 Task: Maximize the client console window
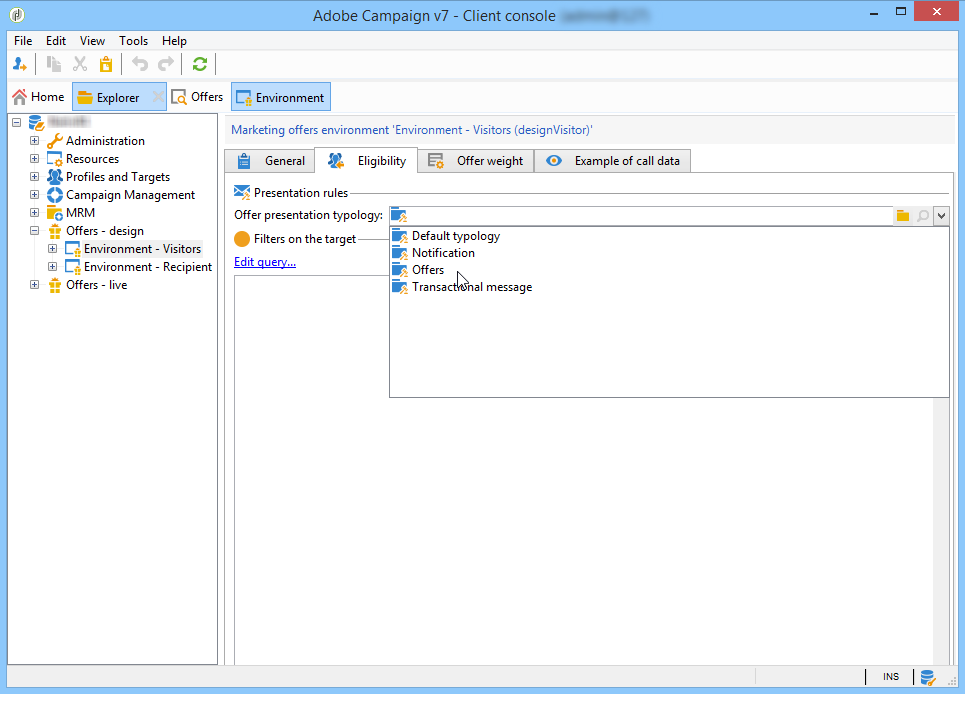[901, 12]
